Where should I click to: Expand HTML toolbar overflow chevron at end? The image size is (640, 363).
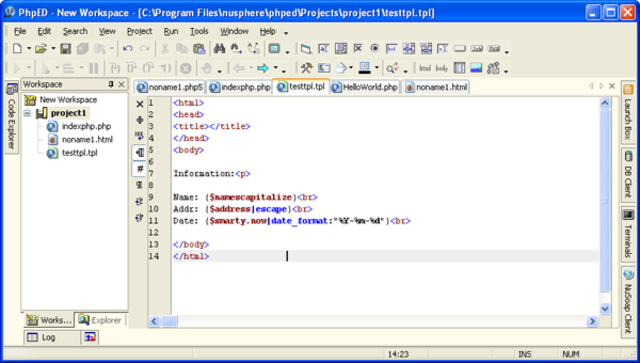[506, 71]
